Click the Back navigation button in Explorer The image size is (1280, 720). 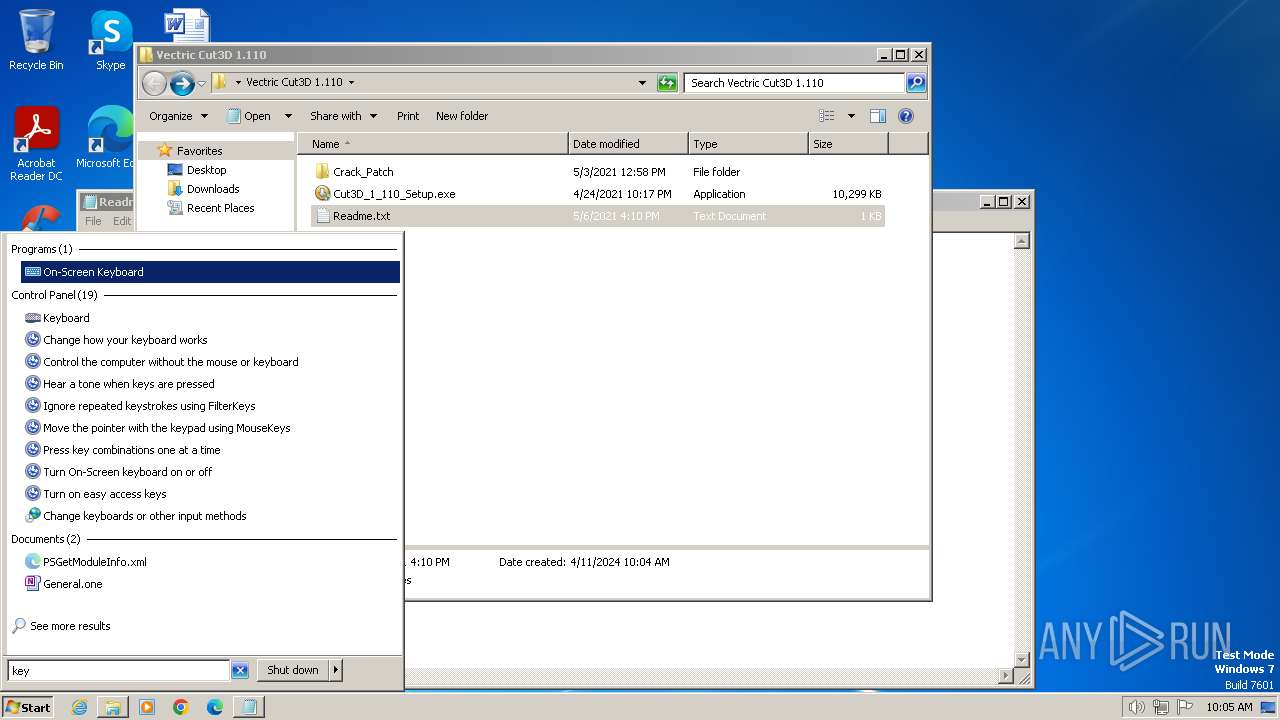[154, 83]
